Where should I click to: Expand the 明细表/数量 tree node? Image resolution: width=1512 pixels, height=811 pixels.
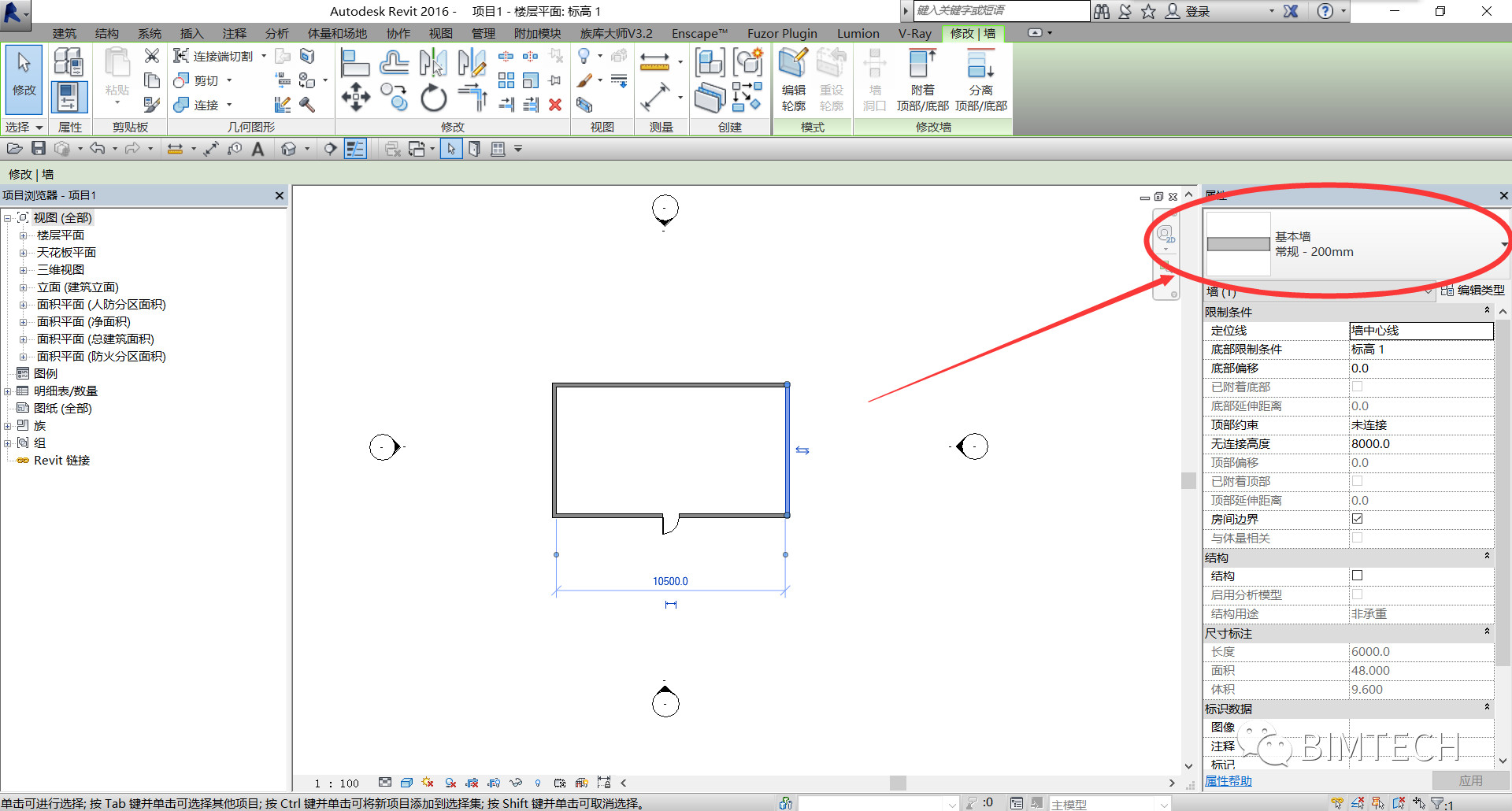(8, 391)
